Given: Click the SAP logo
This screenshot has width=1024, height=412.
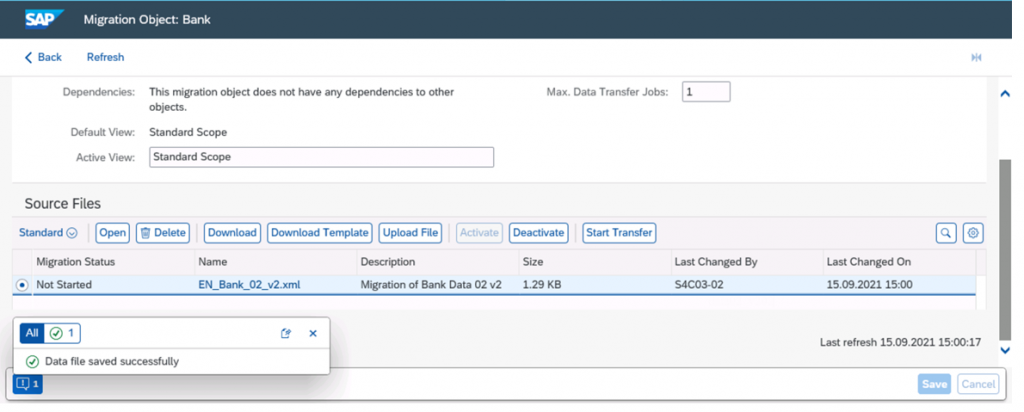Looking at the screenshot, I should click(45, 20).
